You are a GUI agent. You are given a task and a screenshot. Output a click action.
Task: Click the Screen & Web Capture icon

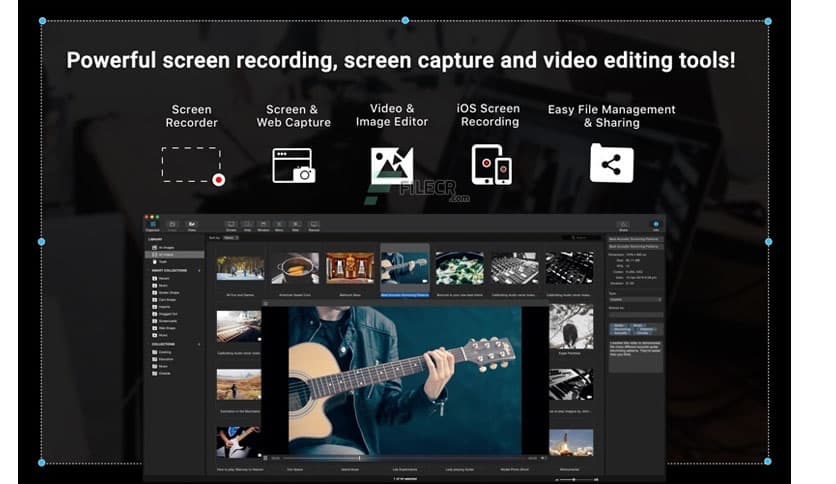[x=293, y=165]
